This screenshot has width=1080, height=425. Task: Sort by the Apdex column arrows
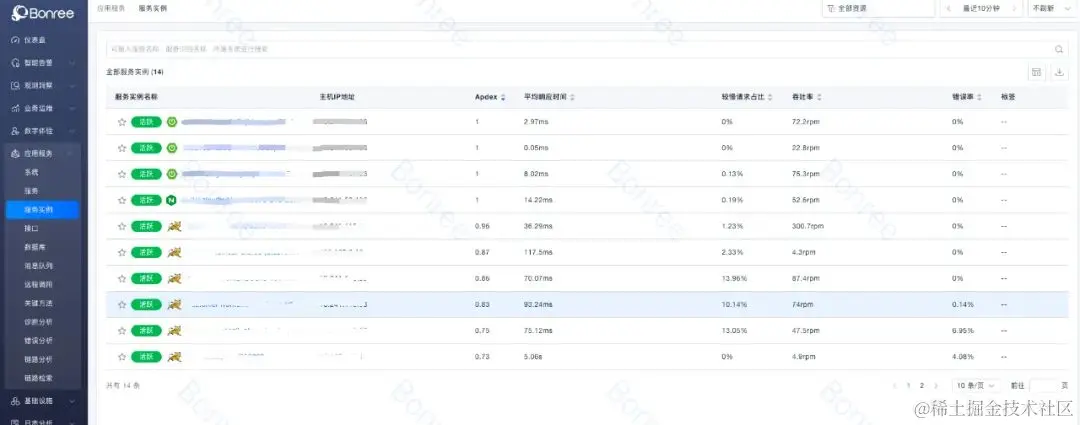pyautogui.click(x=503, y=98)
